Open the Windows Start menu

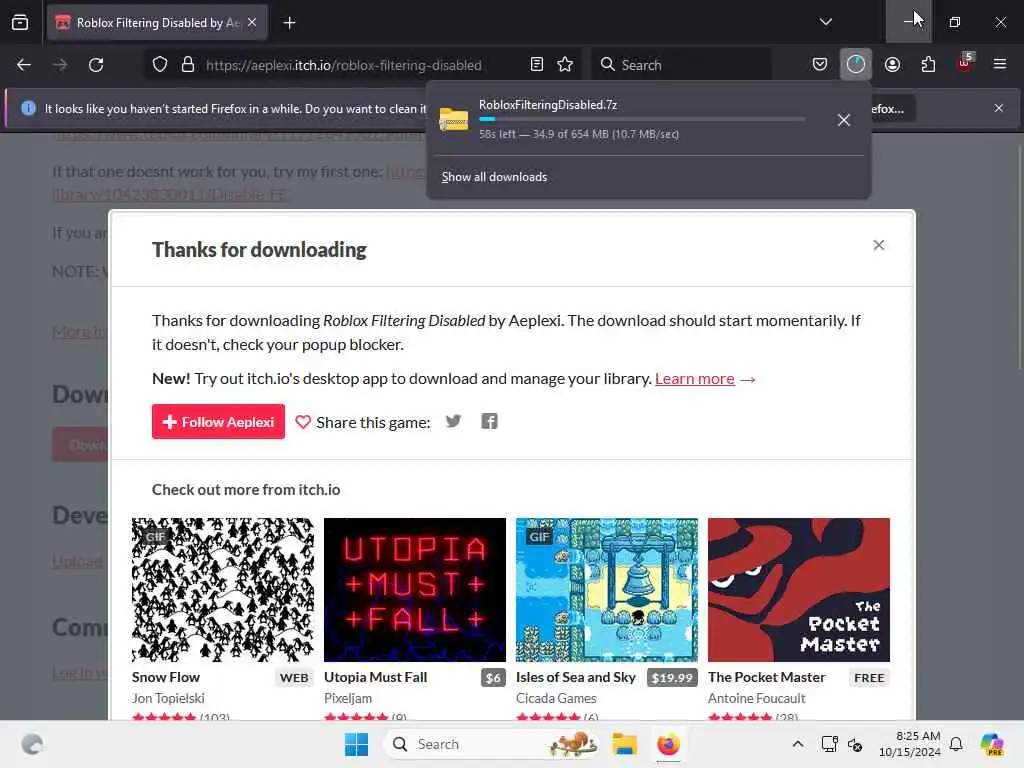coord(357,744)
